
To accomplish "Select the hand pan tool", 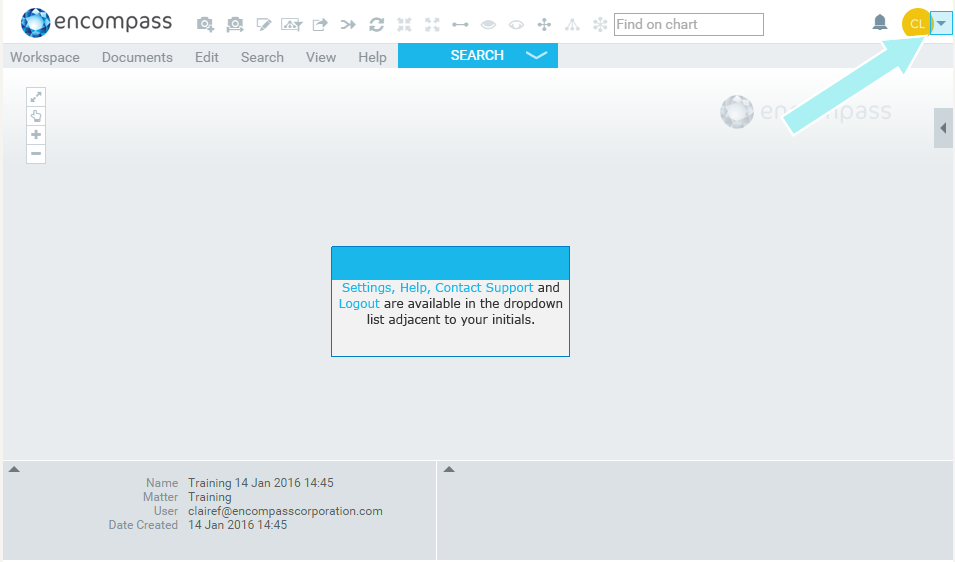I will tap(36, 116).
